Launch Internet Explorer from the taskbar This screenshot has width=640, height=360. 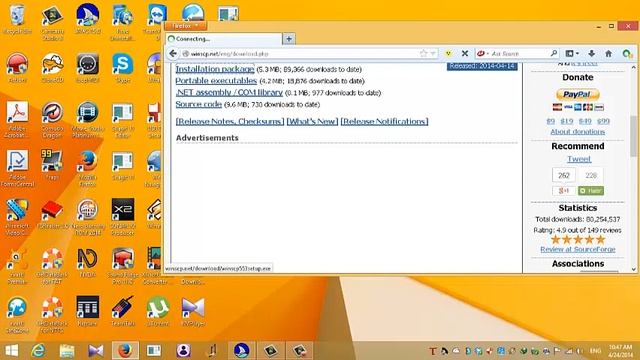(x=38, y=351)
